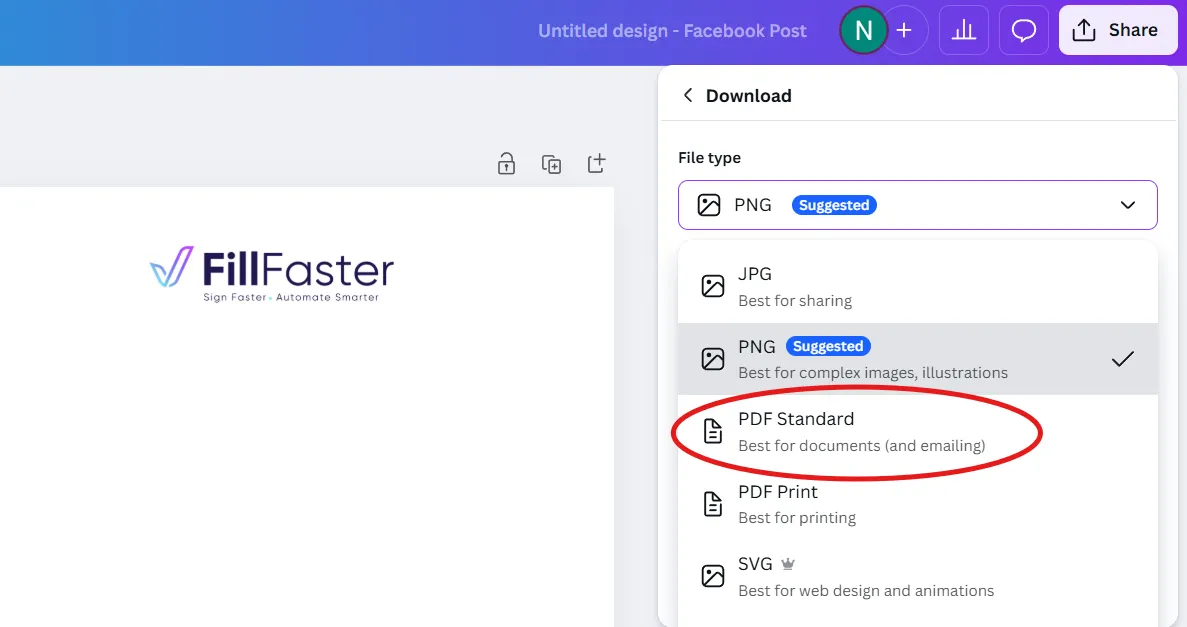
Task: Open the comments bubble icon
Action: point(1023,30)
